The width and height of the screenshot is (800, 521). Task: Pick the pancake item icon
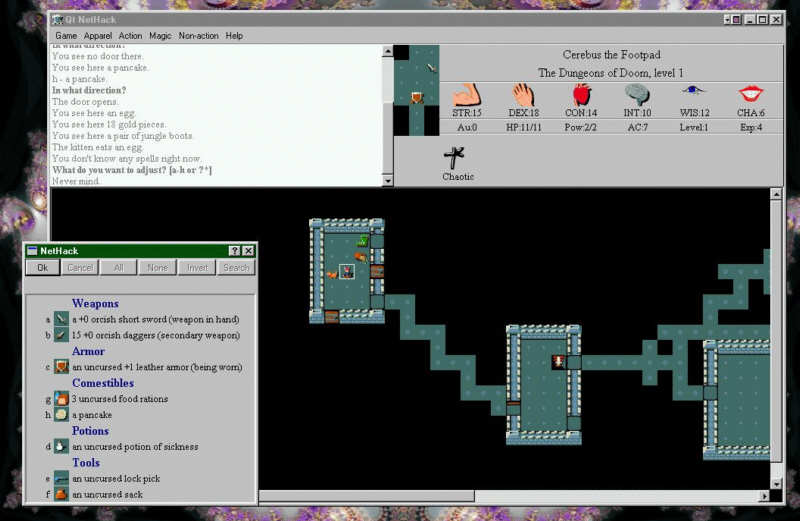61,414
